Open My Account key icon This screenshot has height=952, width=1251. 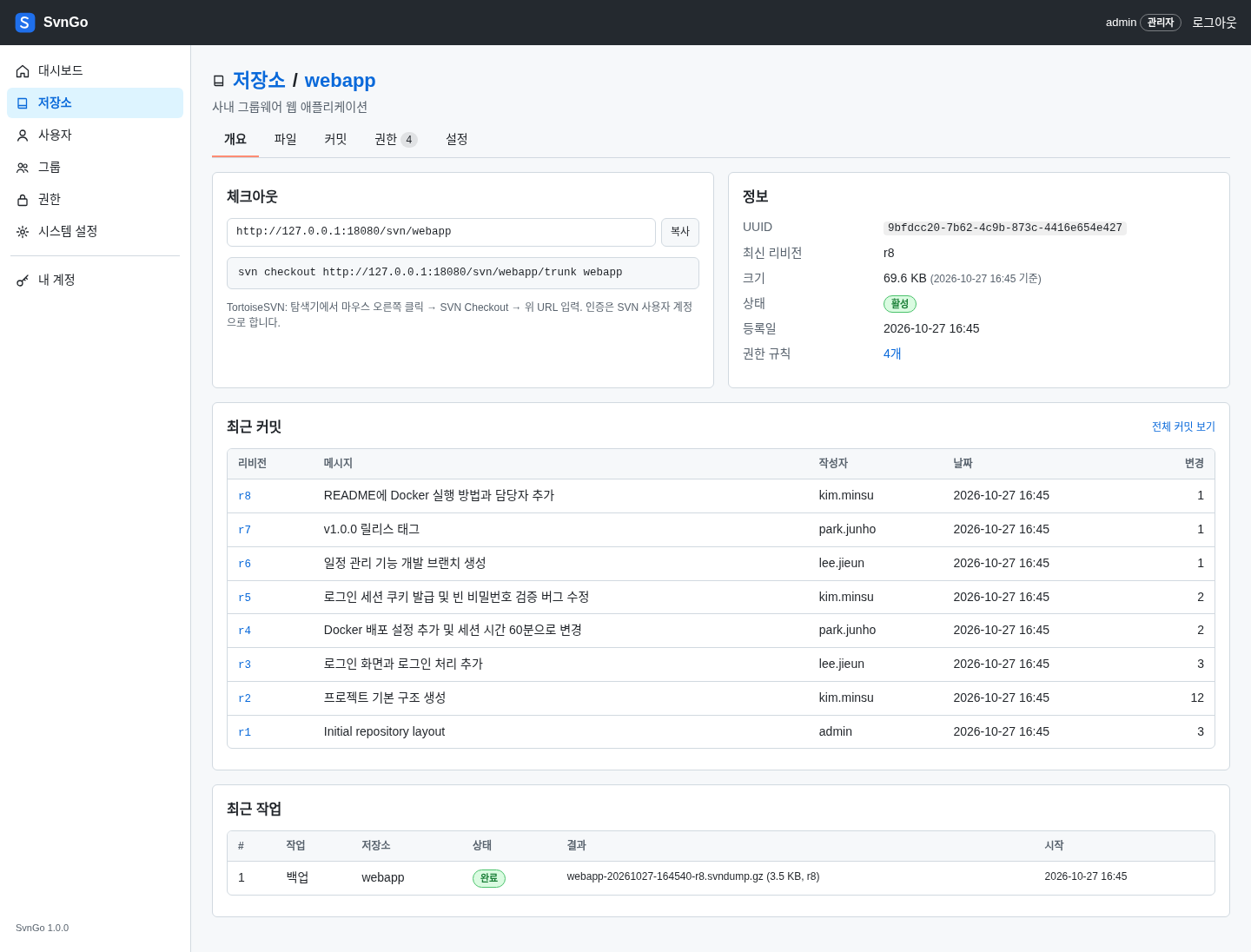point(23,281)
